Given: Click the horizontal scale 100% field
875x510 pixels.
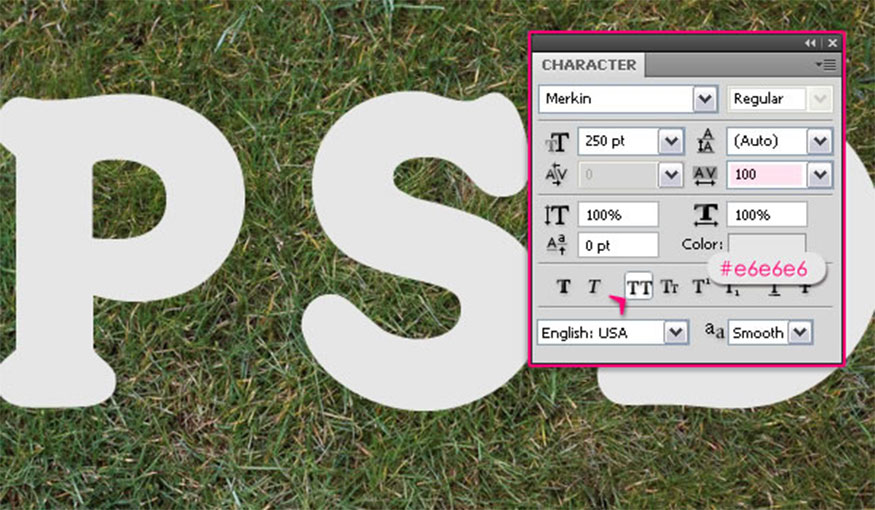Looking at the screenshot, I should click(x=767, y=215).
